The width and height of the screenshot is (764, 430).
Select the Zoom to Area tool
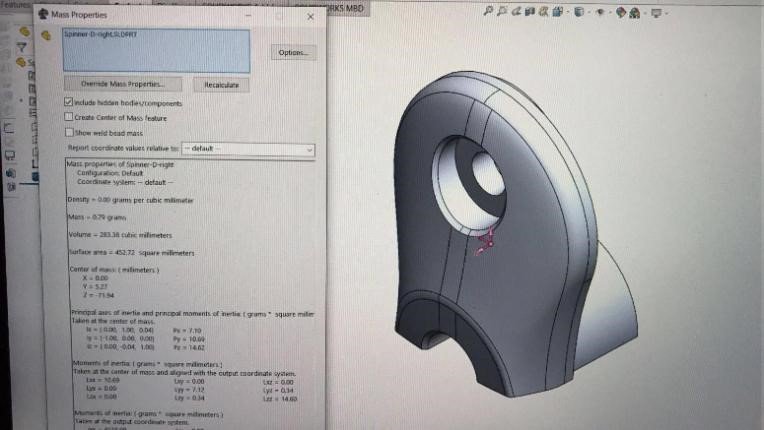point(502,11)
